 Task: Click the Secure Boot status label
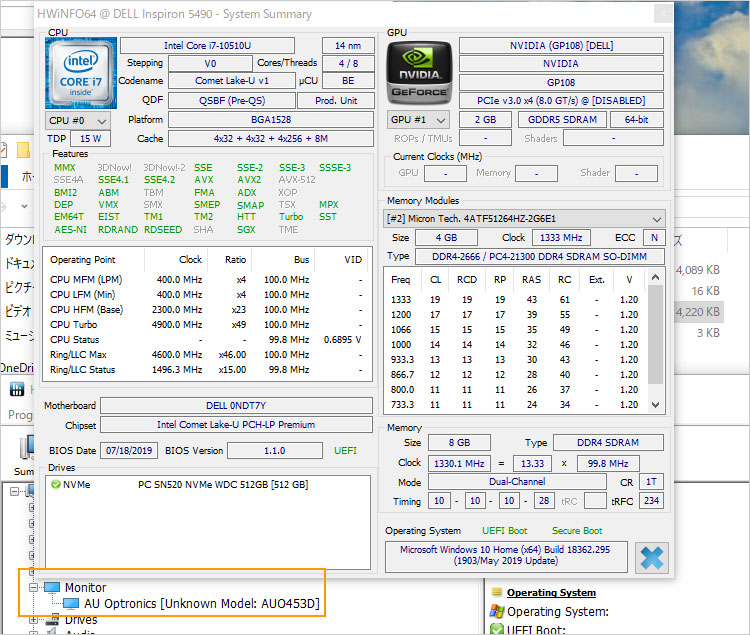(577, 531)
